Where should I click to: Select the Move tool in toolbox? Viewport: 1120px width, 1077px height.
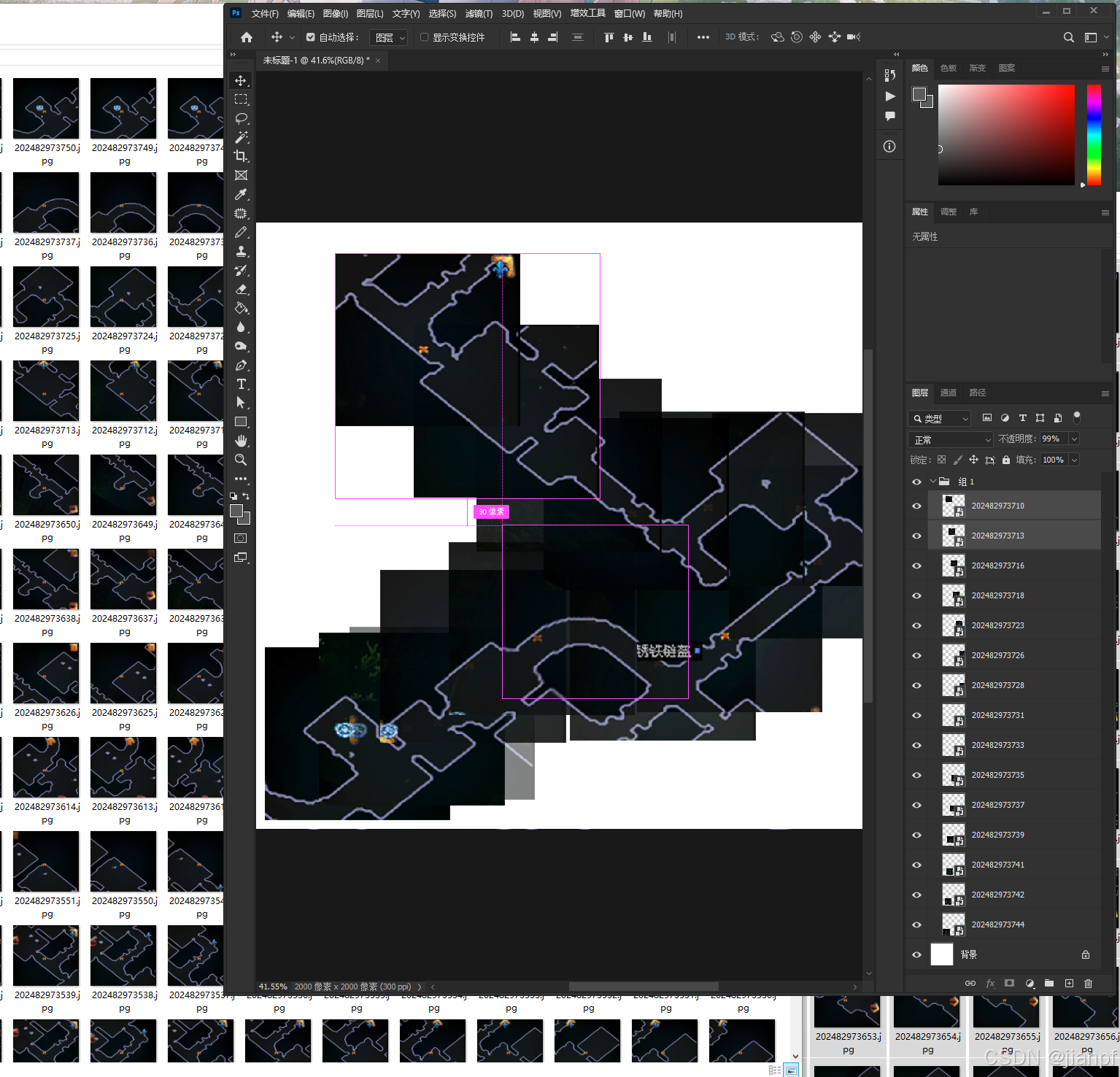[241, 80]
